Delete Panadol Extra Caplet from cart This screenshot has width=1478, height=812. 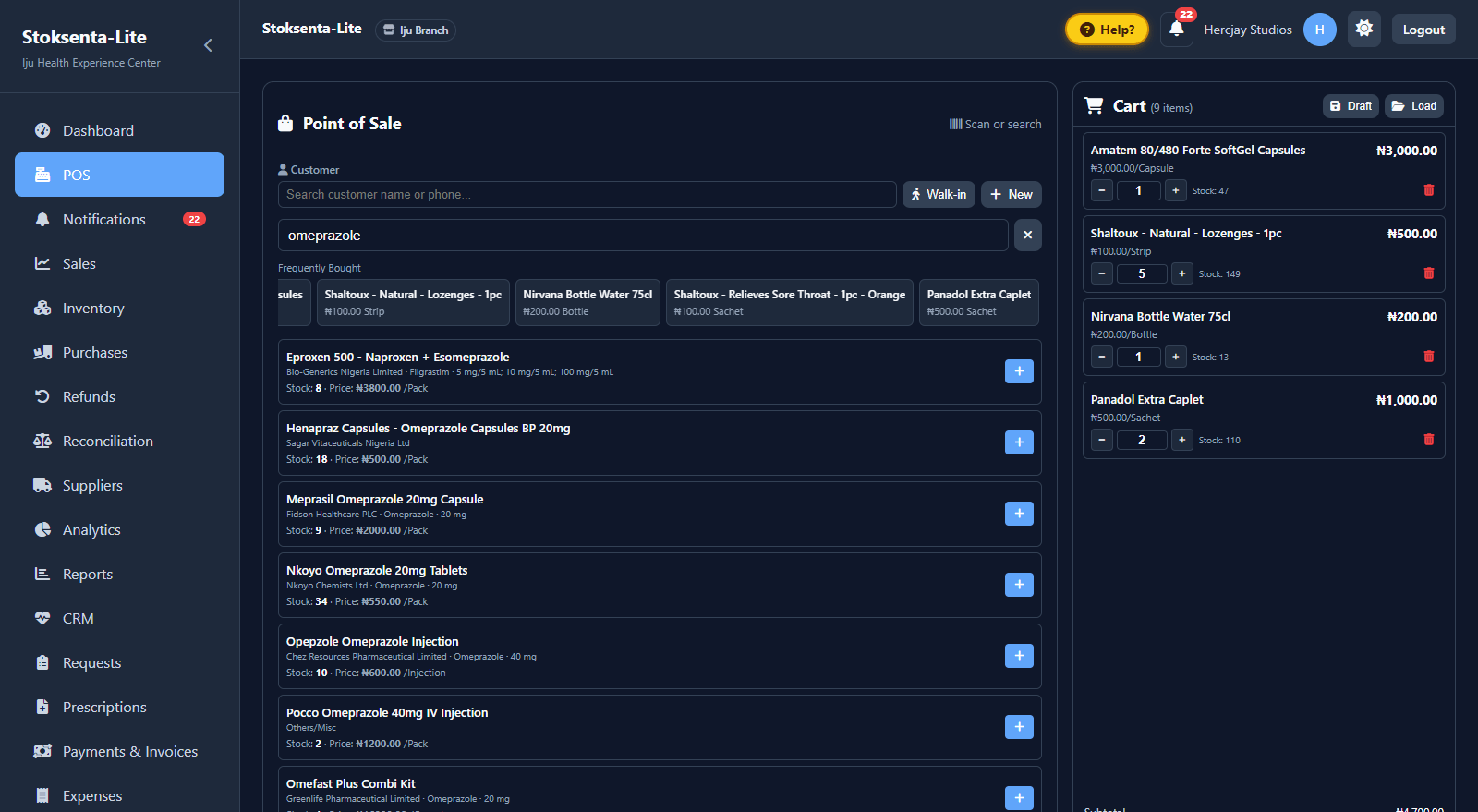(1429, 440)
